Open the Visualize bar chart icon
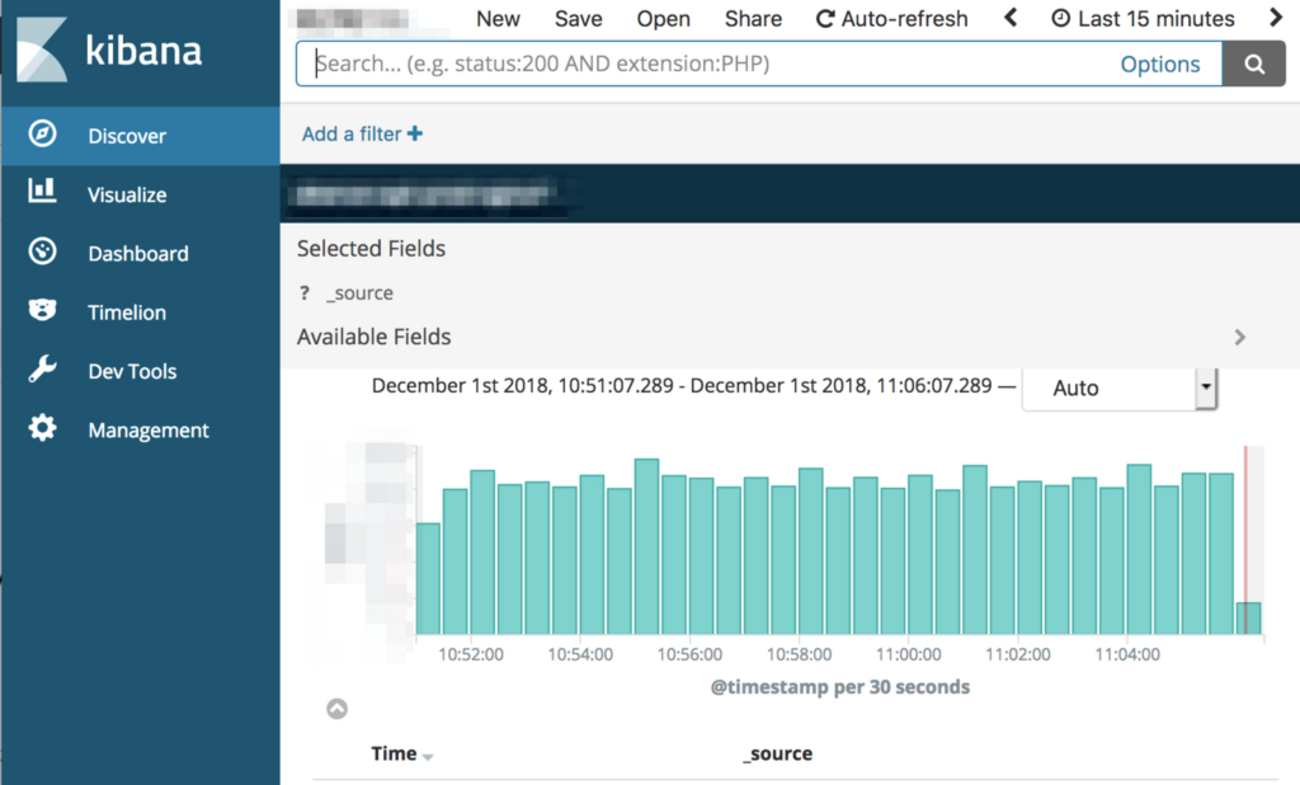 pyautogui.click(x=42, y=191)
